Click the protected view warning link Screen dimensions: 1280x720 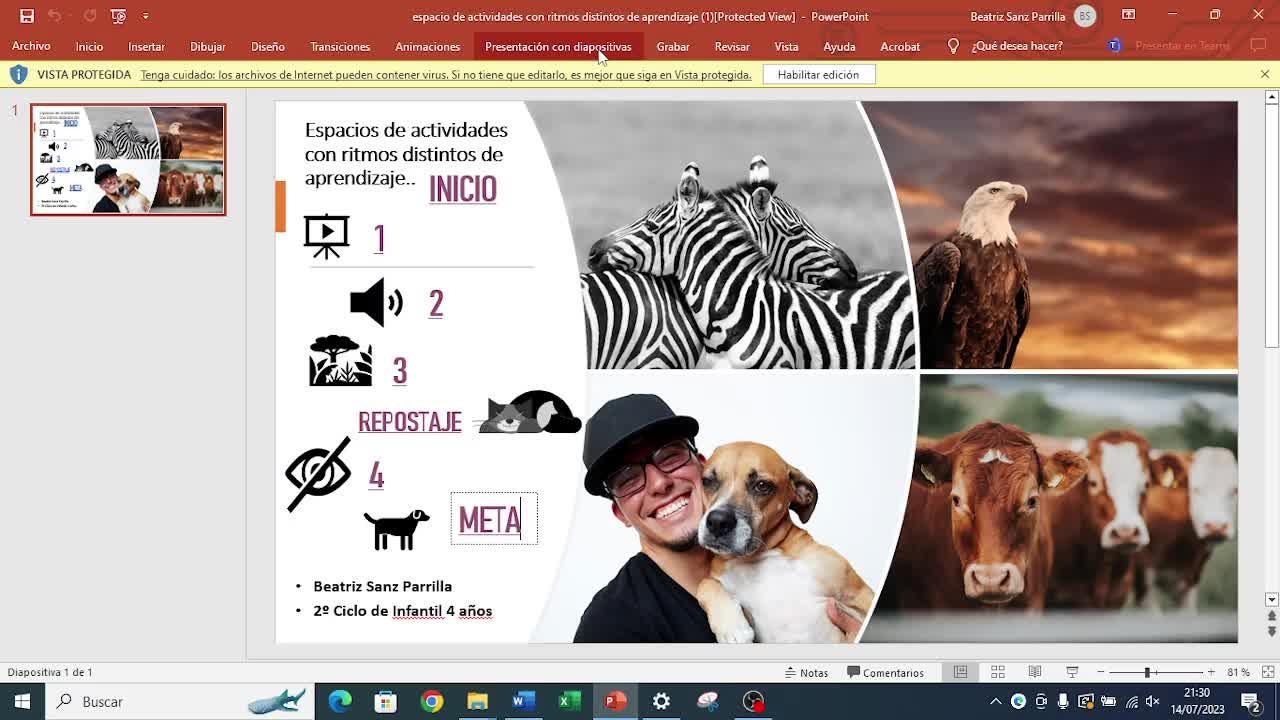[445, 75]
